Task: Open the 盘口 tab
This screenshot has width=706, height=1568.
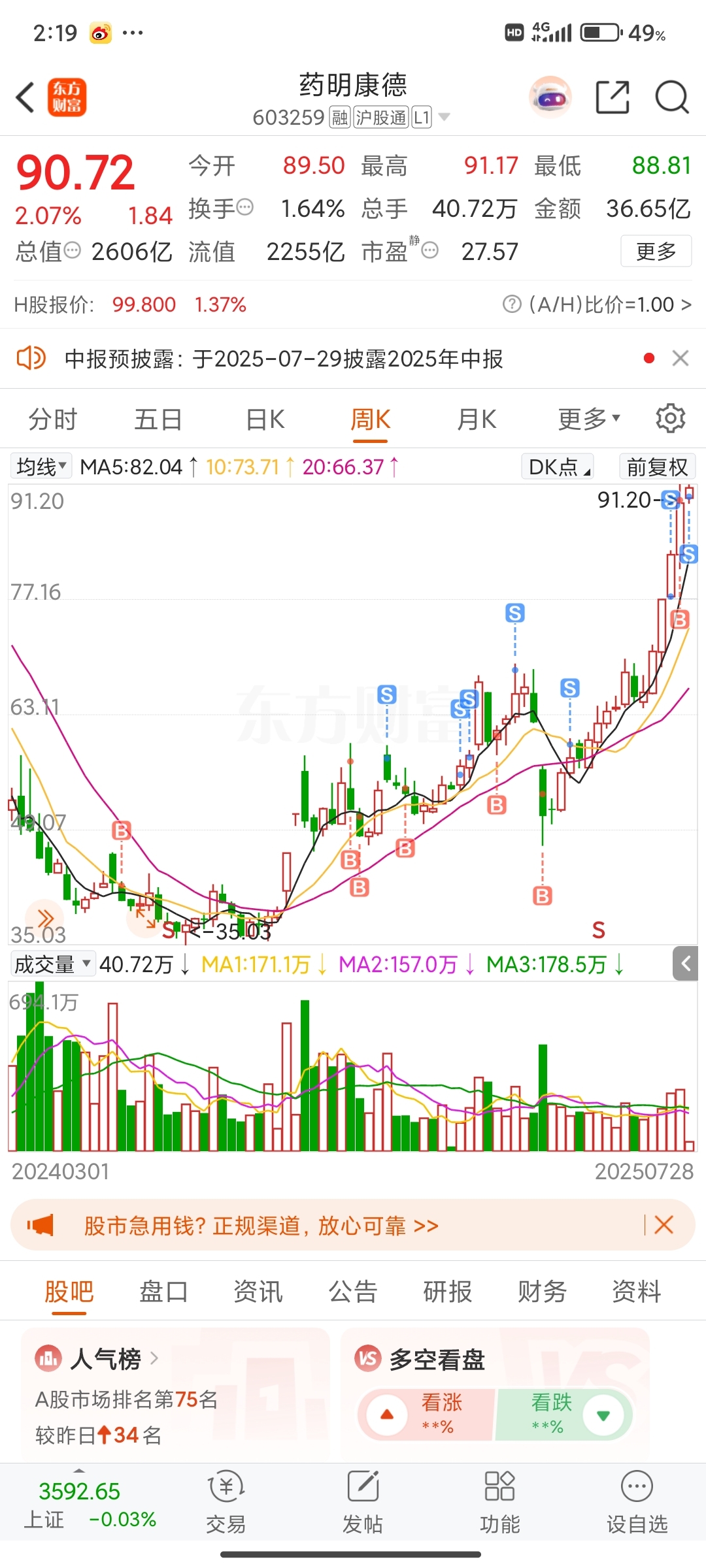Action: pyautogui.click(x=163, y=1292)
